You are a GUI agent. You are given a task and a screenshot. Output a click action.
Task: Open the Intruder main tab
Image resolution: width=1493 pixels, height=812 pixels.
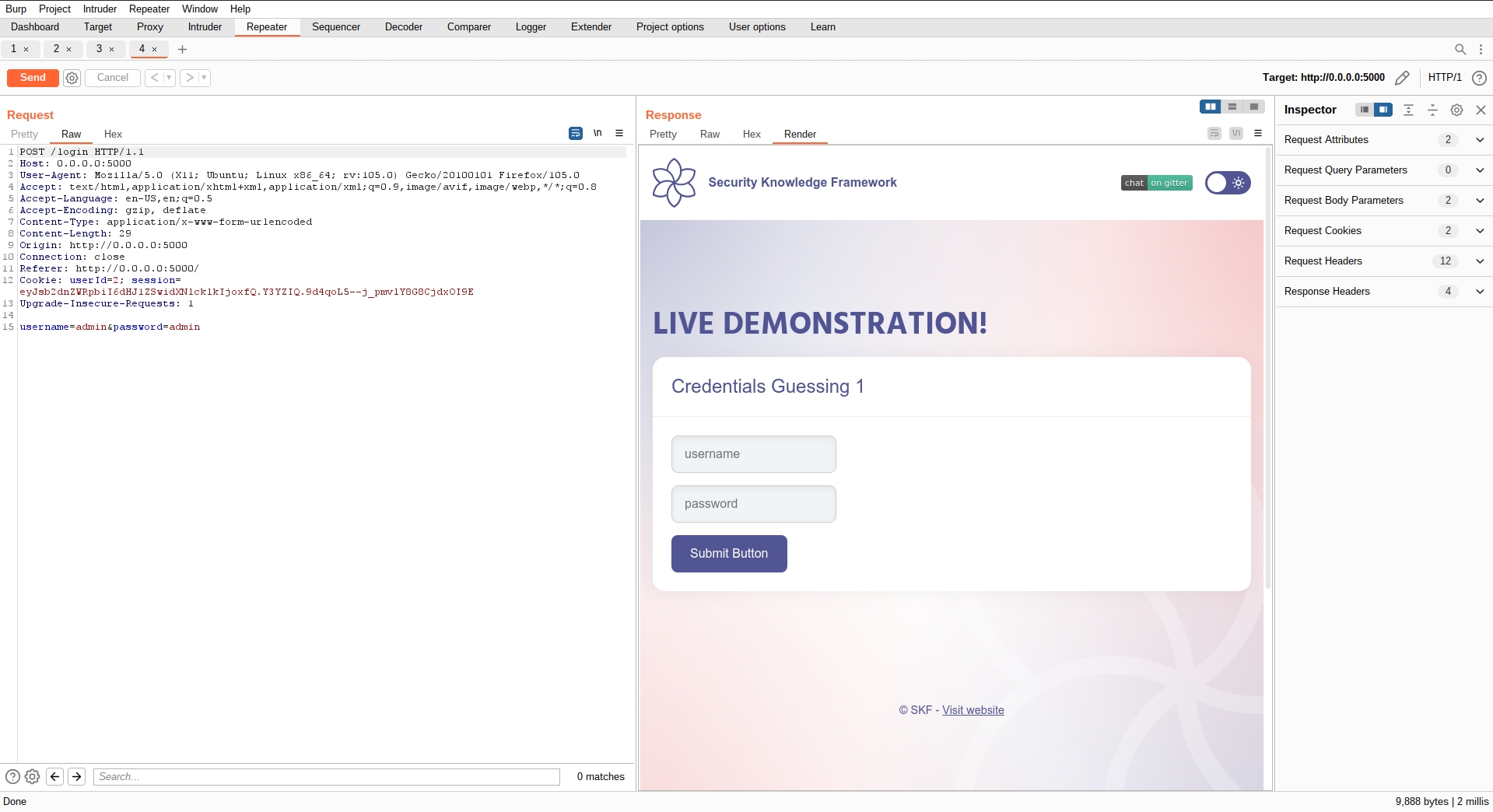pyautogui.click(x=205, y=27)
